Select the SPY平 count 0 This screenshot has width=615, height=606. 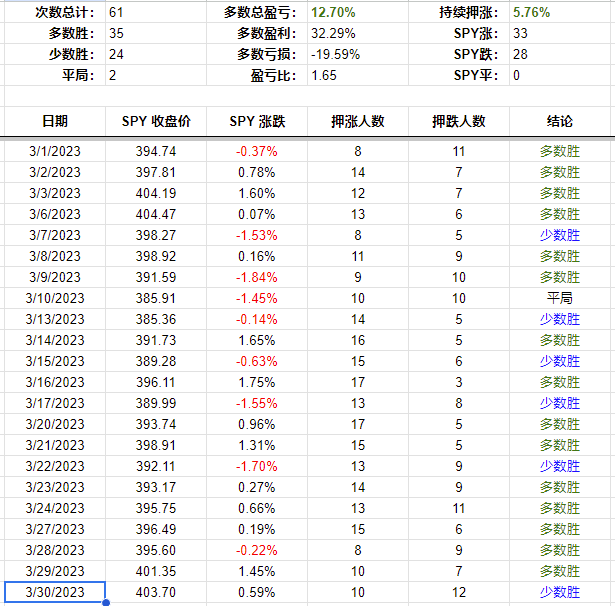point(560,75)
